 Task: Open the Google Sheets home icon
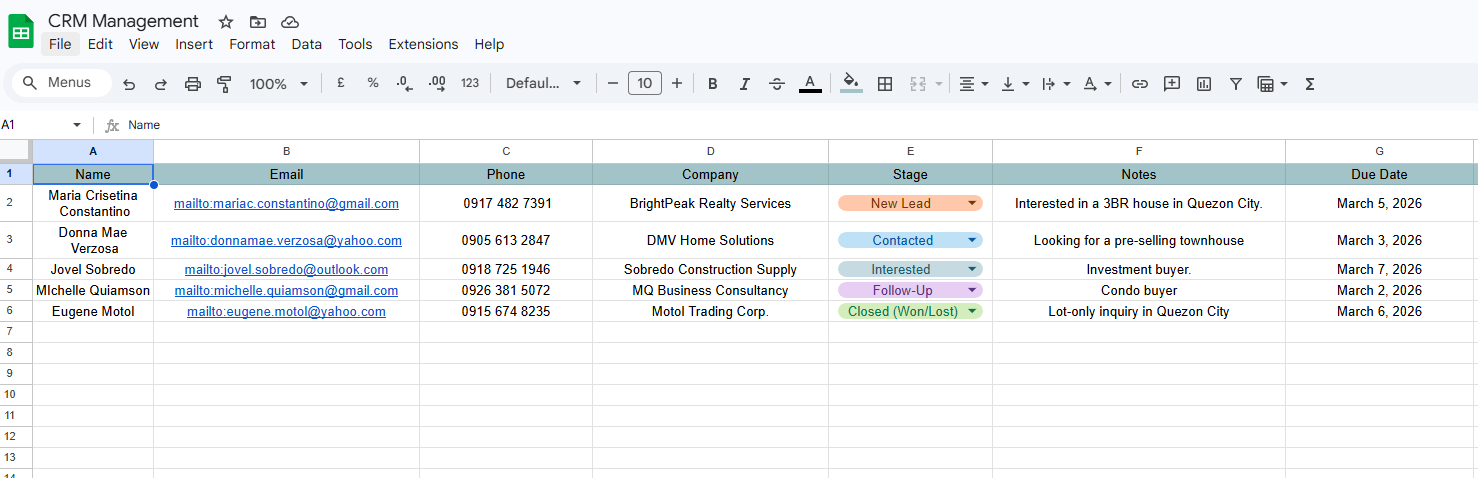coord(21,31)
